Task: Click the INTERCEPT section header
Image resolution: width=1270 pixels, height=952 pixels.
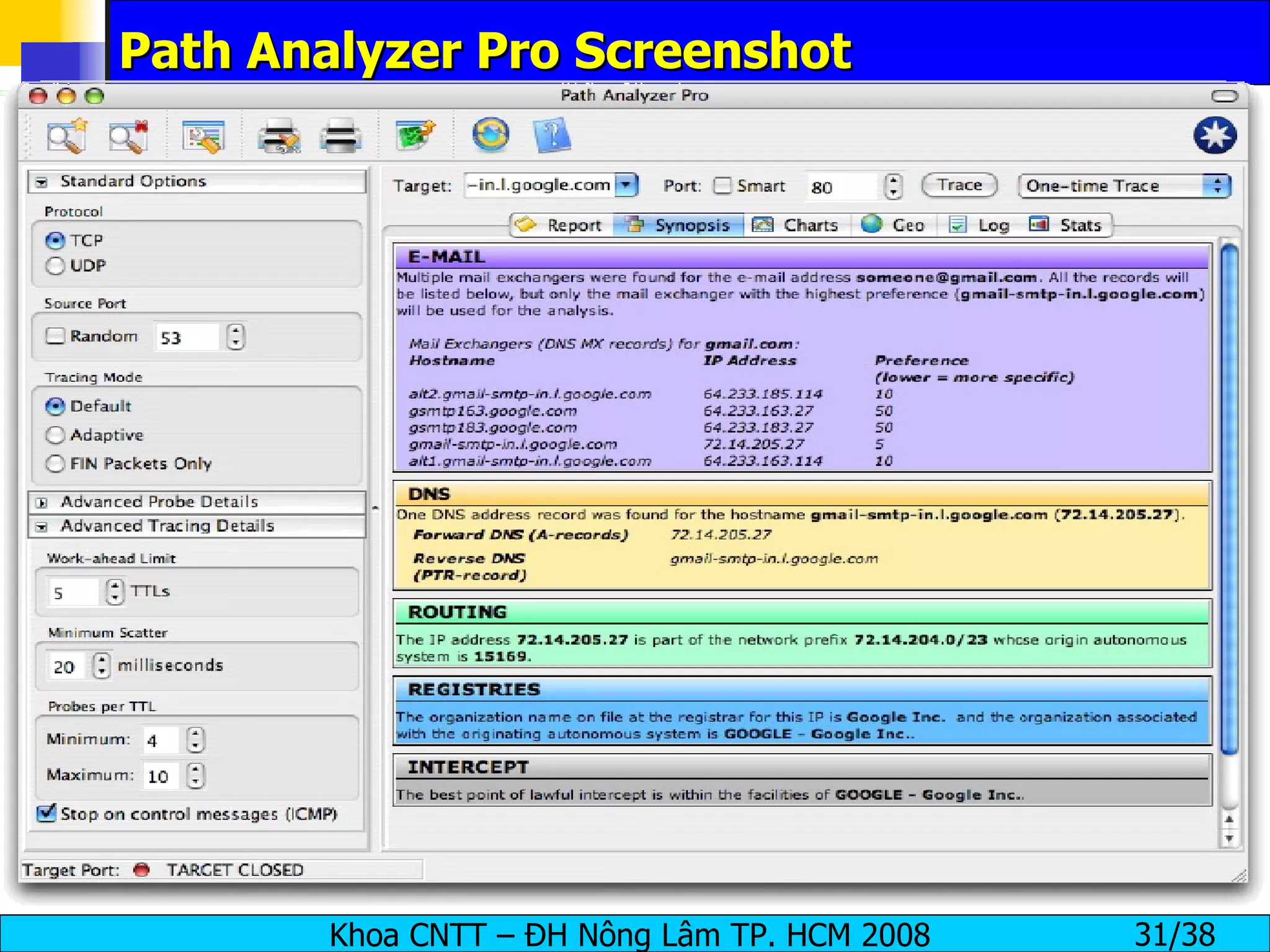Action: tap(802, 767)
